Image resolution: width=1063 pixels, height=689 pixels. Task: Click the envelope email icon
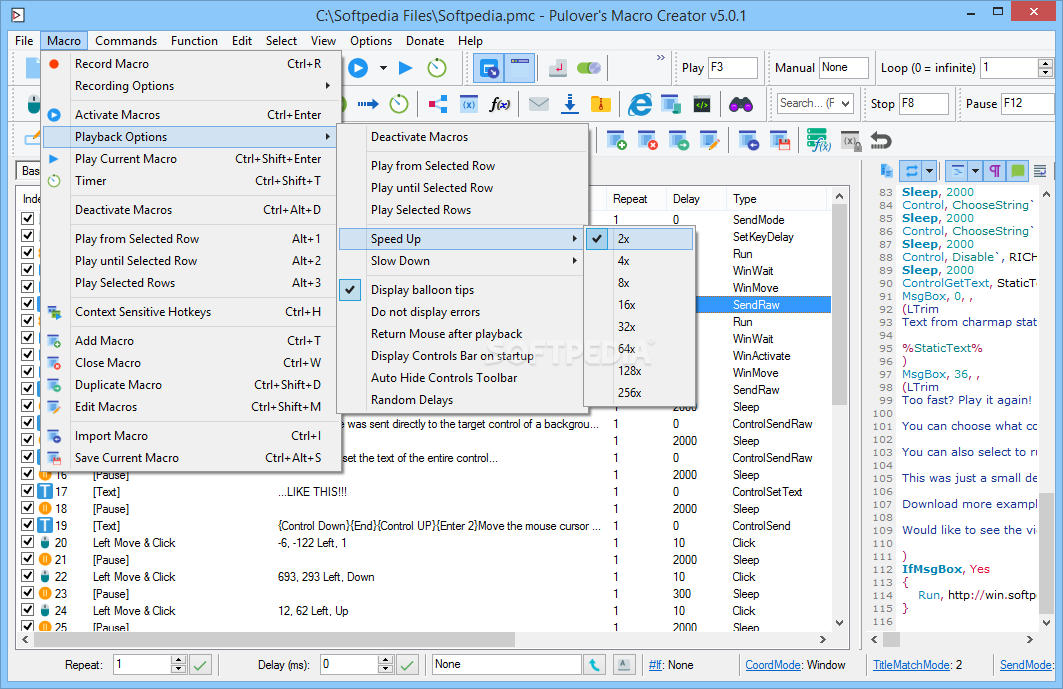[538, 104]
